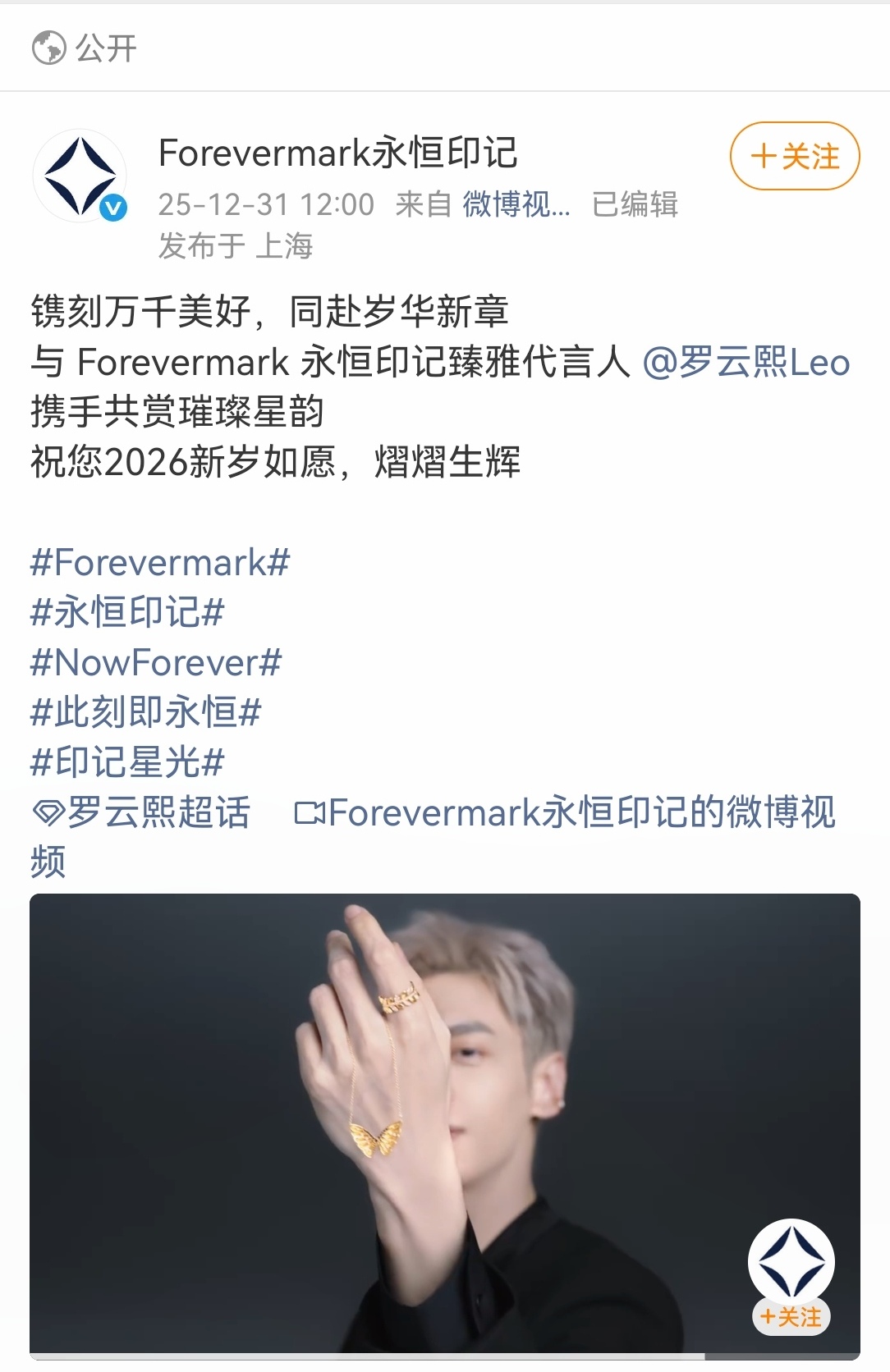
Task: Open the Forevermark永恒印记 account name
Action: (337, 153)
